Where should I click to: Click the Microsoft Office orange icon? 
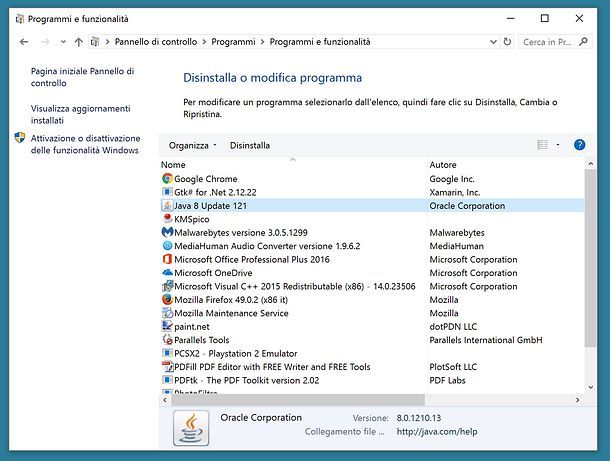[x=167, y=259]
